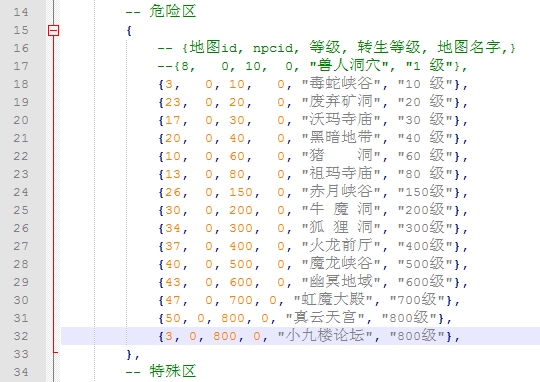
Task: Click the map id 37 on line 27
Action: [173, 246]
